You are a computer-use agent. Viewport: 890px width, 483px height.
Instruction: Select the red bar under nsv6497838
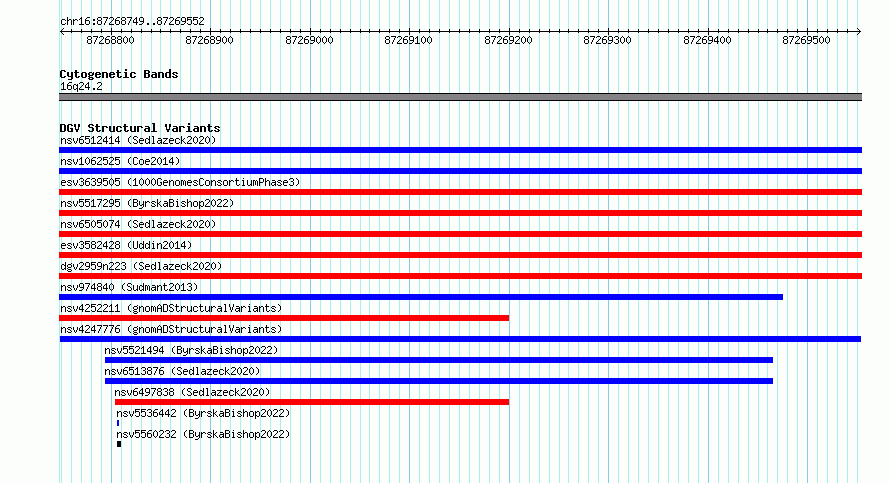click(312, 402)
